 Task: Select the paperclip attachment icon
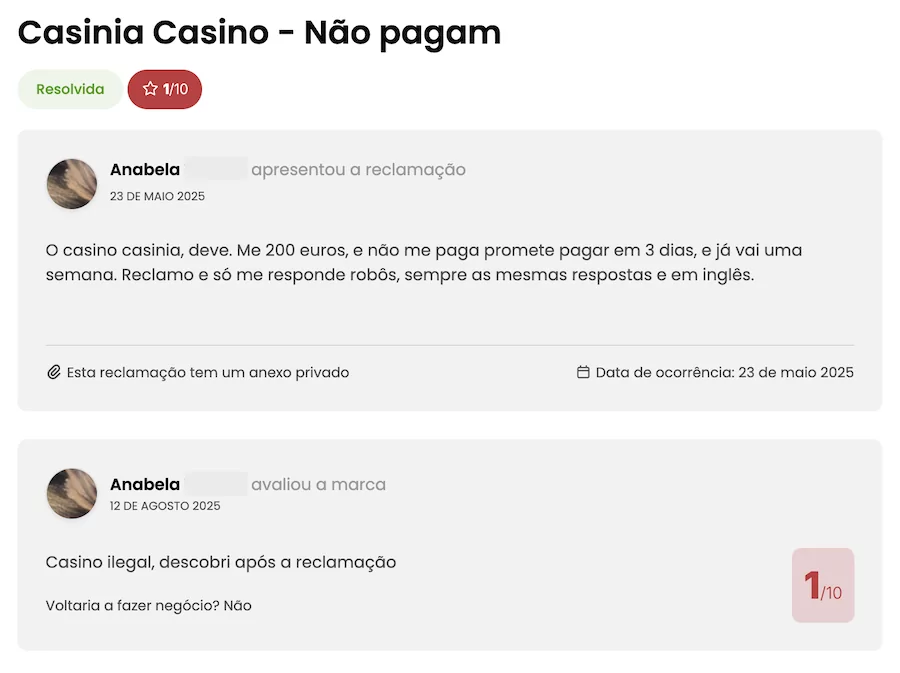[x=53, y=372]
